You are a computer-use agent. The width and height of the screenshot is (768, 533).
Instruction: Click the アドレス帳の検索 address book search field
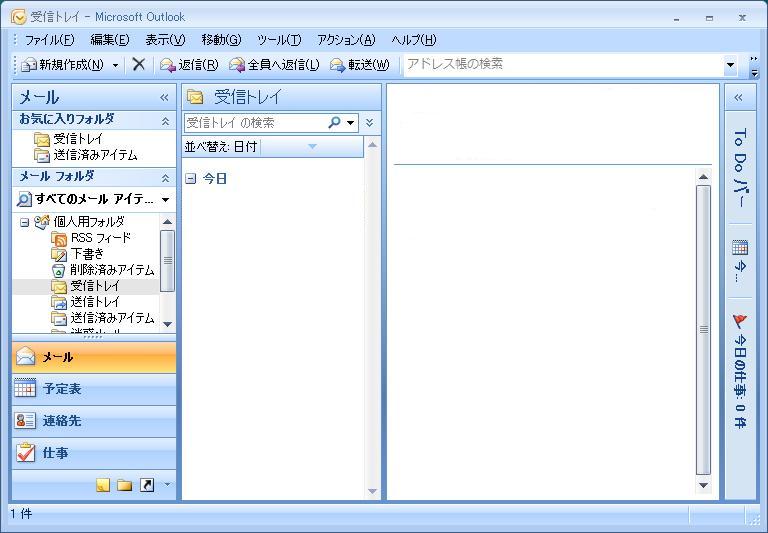[563, 64]
